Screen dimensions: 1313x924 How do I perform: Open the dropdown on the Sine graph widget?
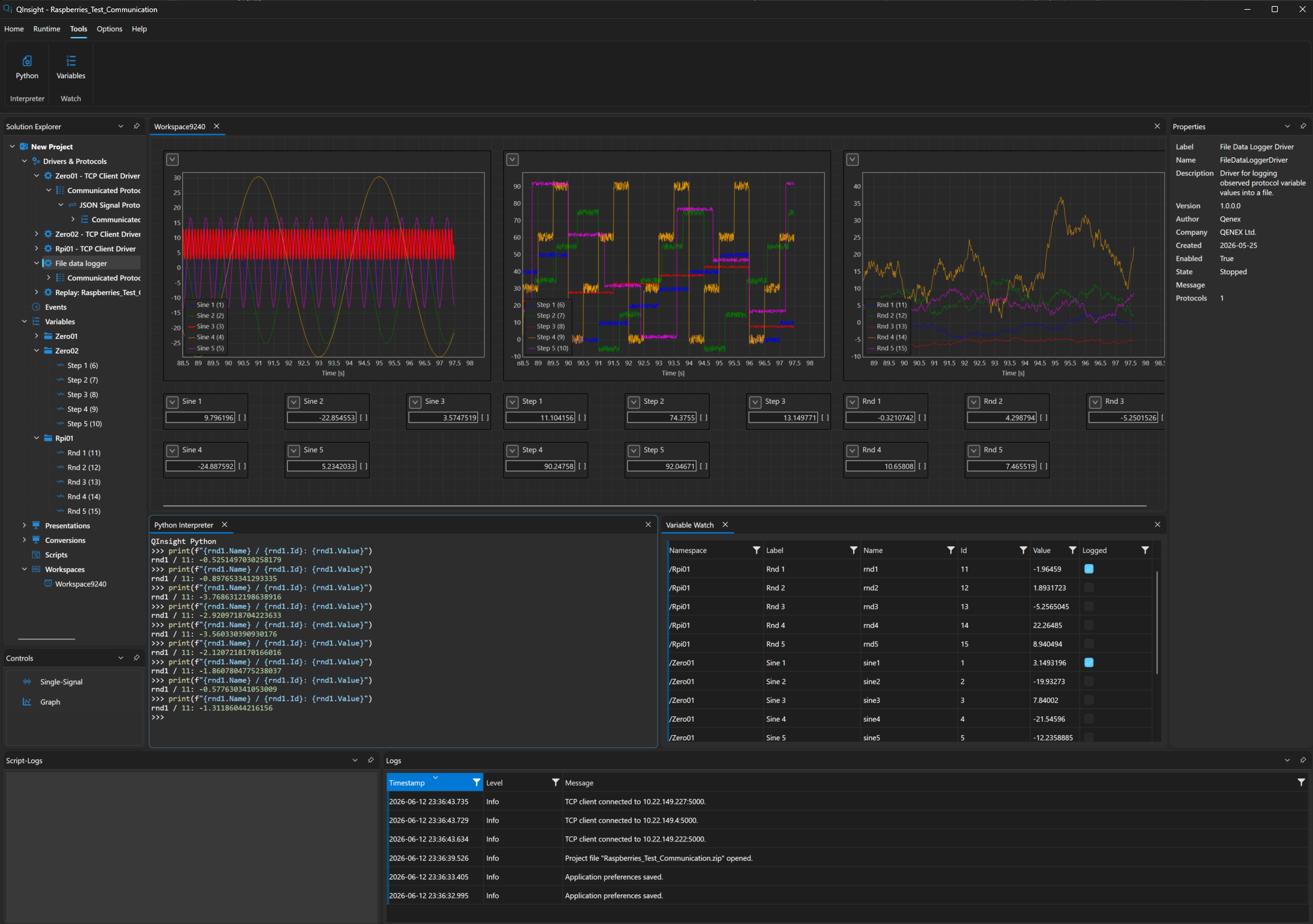172,159
